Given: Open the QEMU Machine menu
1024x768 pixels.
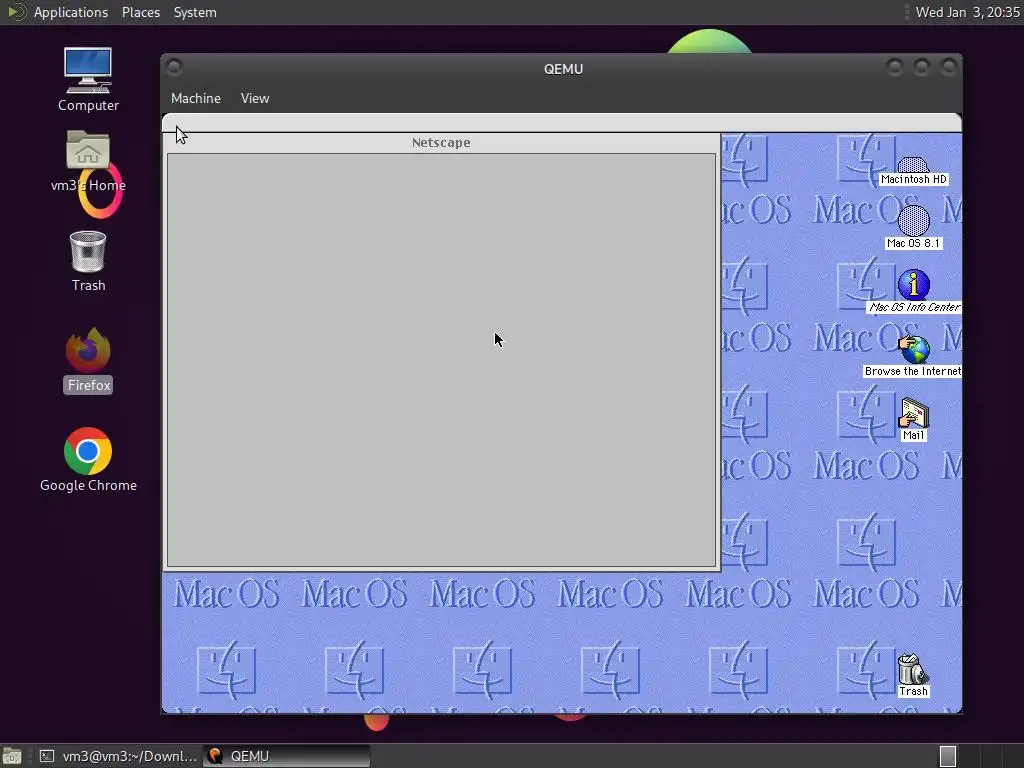Looking at the screenshot, I should pyautogui.click(x=196, y=98).
